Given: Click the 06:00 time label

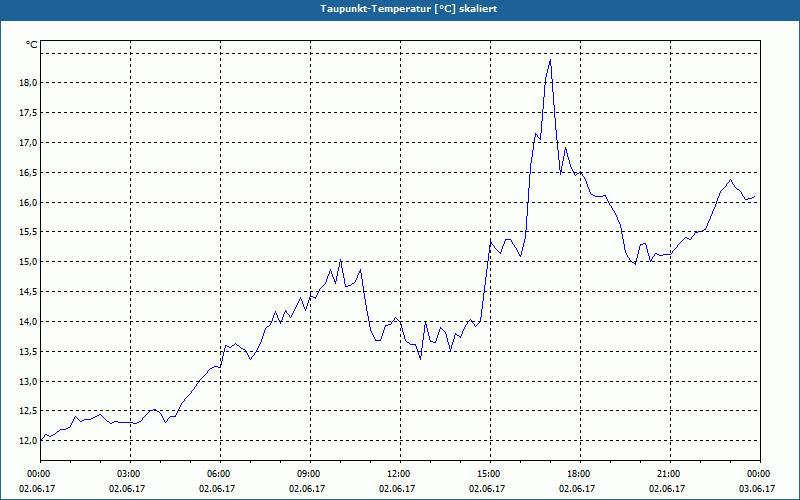Looking at the screenshot, I should 220,474.
